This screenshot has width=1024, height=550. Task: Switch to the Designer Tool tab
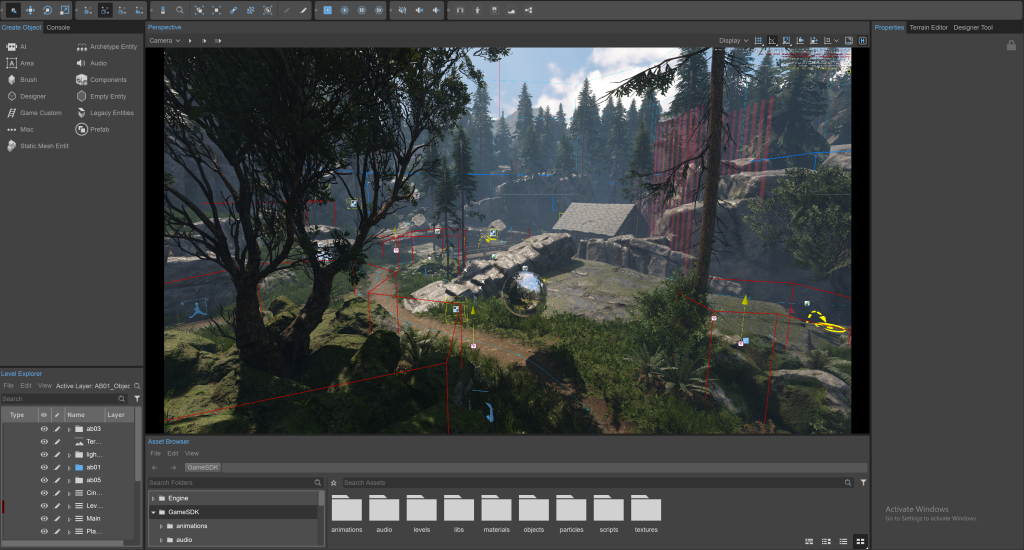973,27
